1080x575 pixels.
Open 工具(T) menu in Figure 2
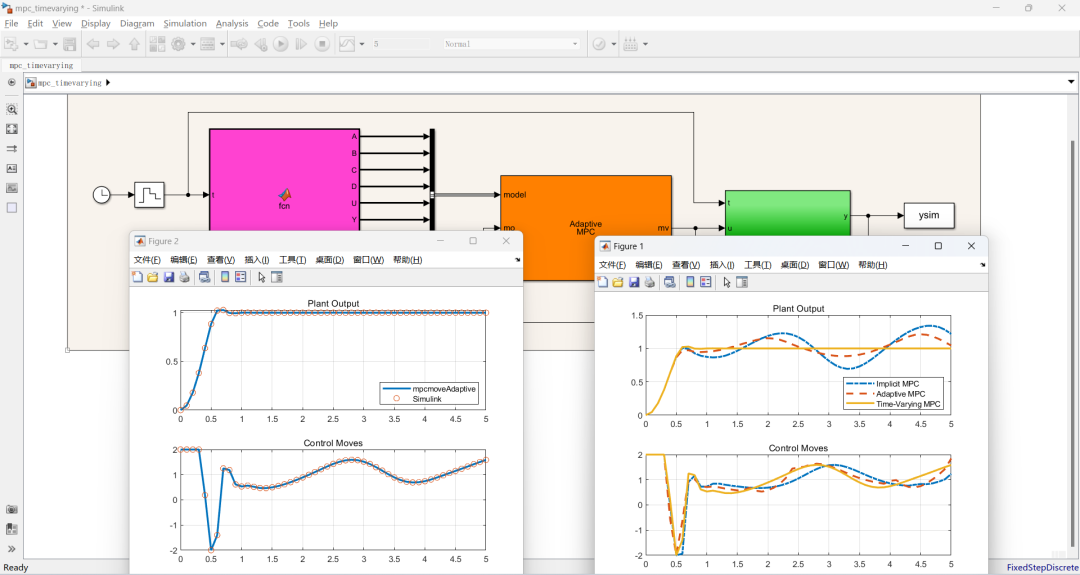[x=292, y=260]
